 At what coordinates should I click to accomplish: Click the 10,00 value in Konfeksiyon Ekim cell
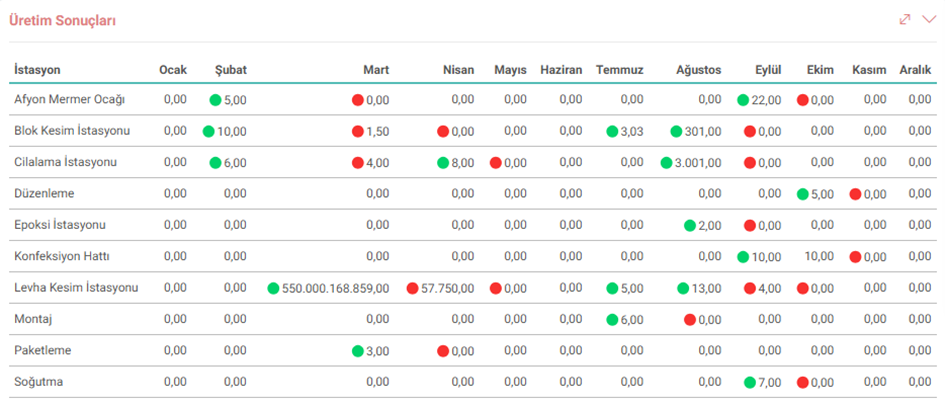[x=819, y=257]
